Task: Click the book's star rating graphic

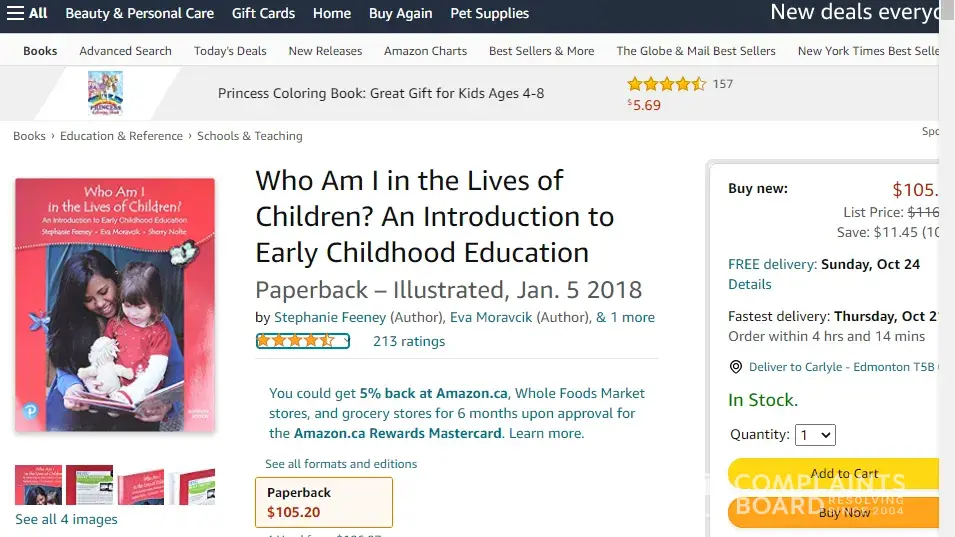Action: [x=302, y=341]
